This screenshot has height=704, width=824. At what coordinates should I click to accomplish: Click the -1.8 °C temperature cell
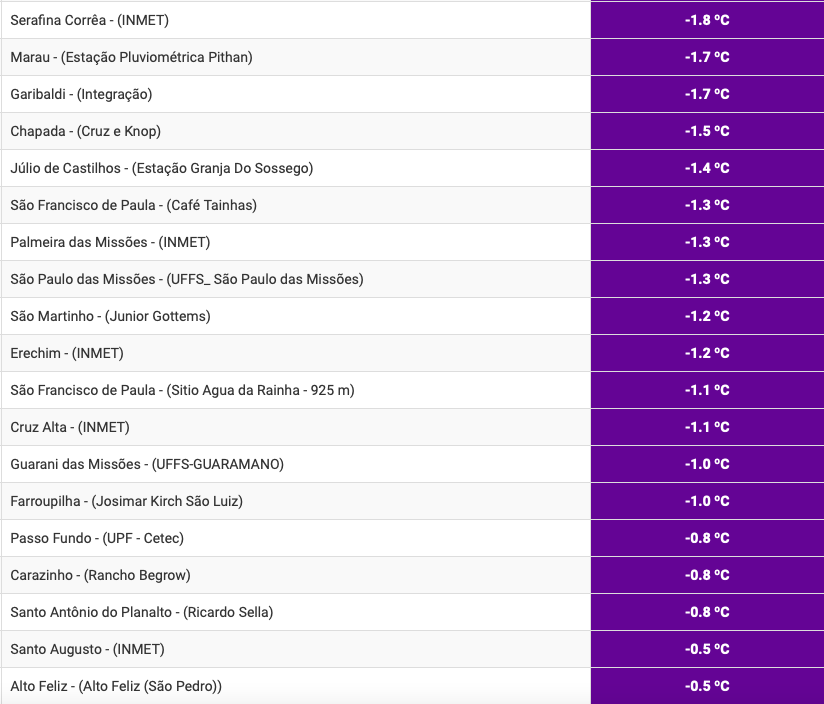[x=707, y=20]
